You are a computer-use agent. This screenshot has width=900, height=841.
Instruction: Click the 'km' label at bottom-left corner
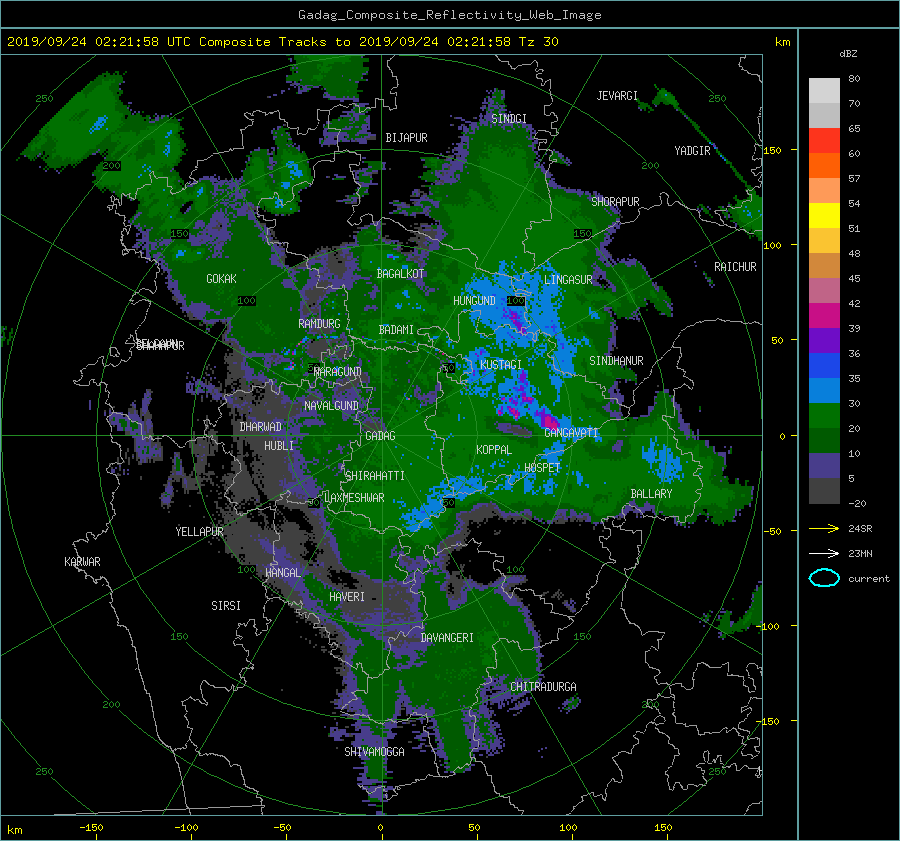click(x=15, y=830)
